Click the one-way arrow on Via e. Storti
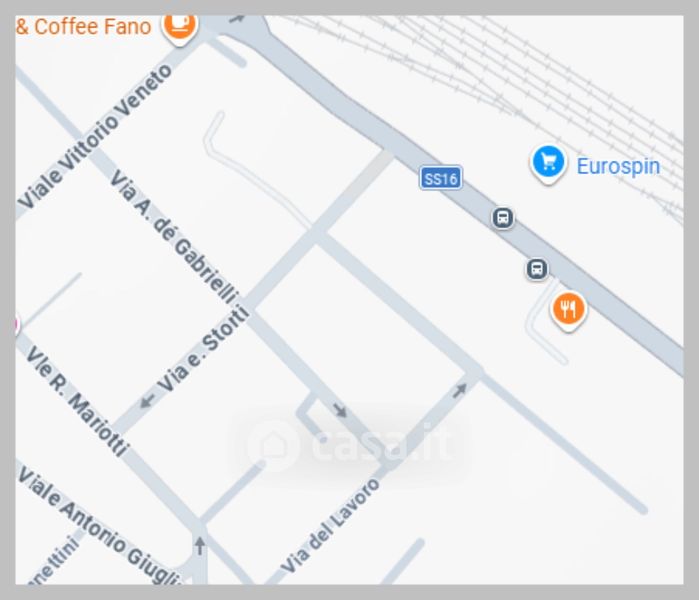Viewport: 699px width, 600px height. point(147,401)
